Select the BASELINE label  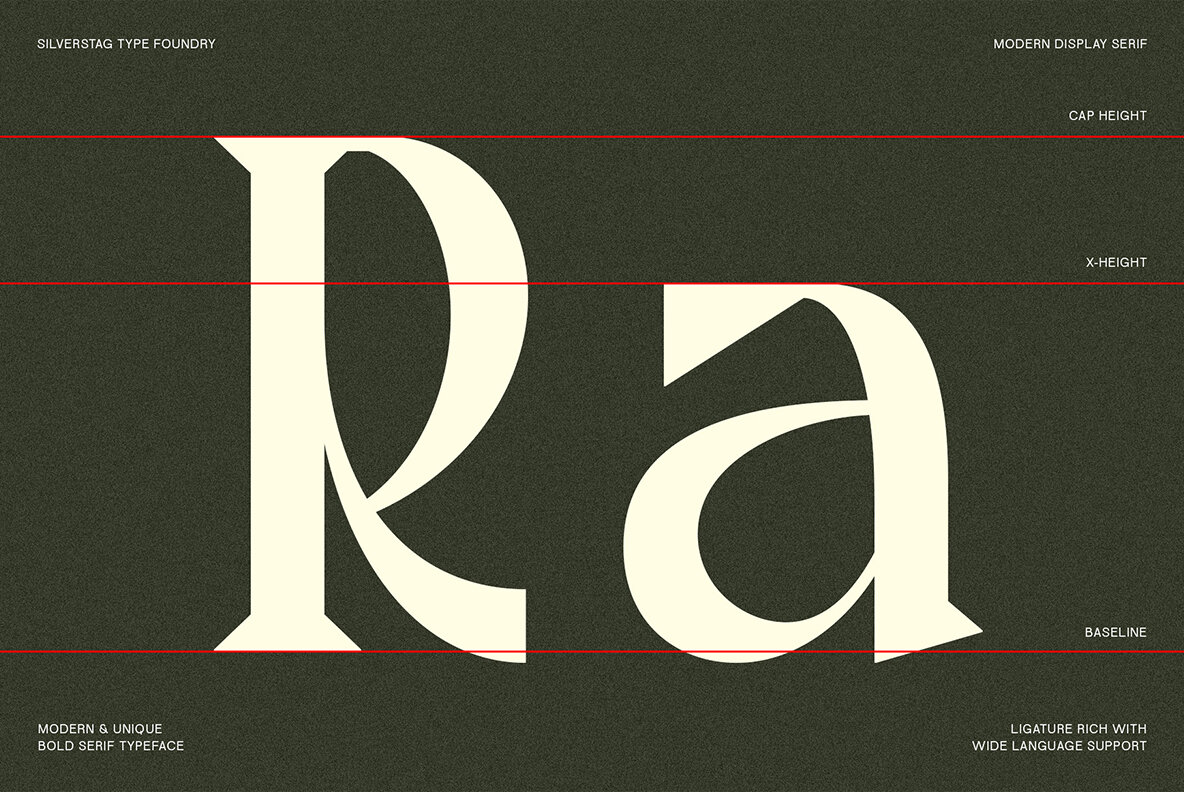click(x=1115, y=633)
